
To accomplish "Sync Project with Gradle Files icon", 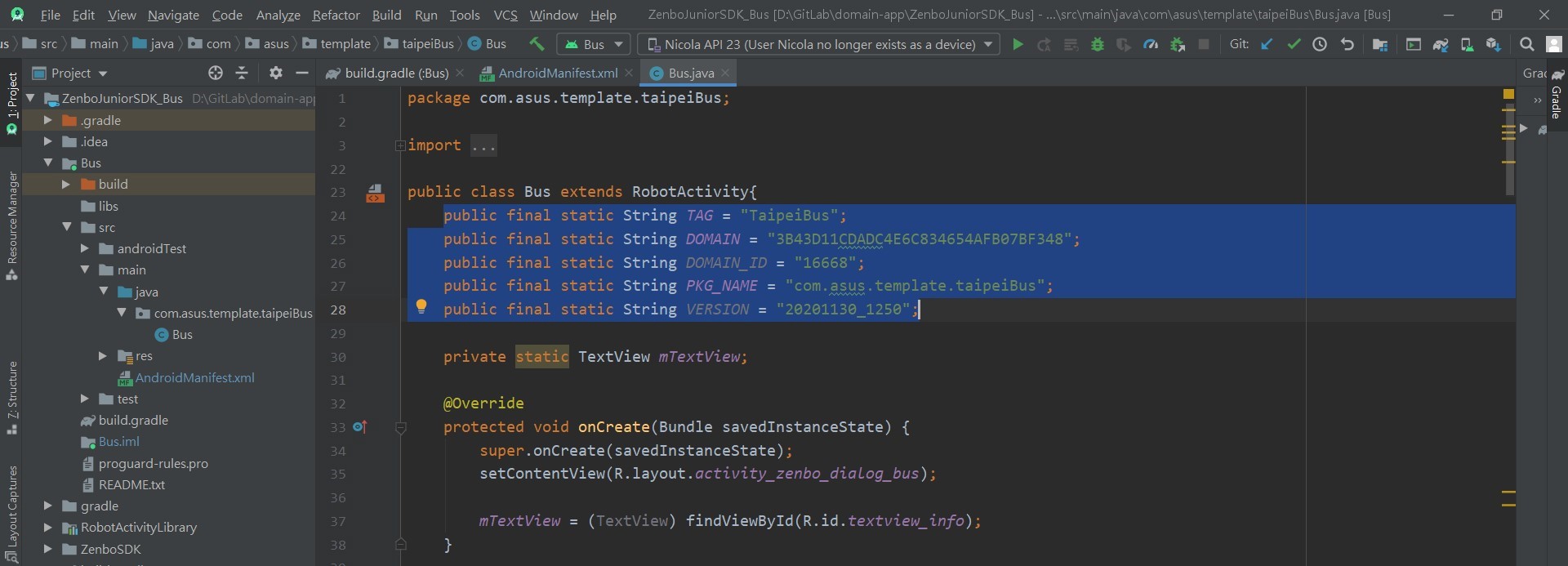I will pos(1441,44).
